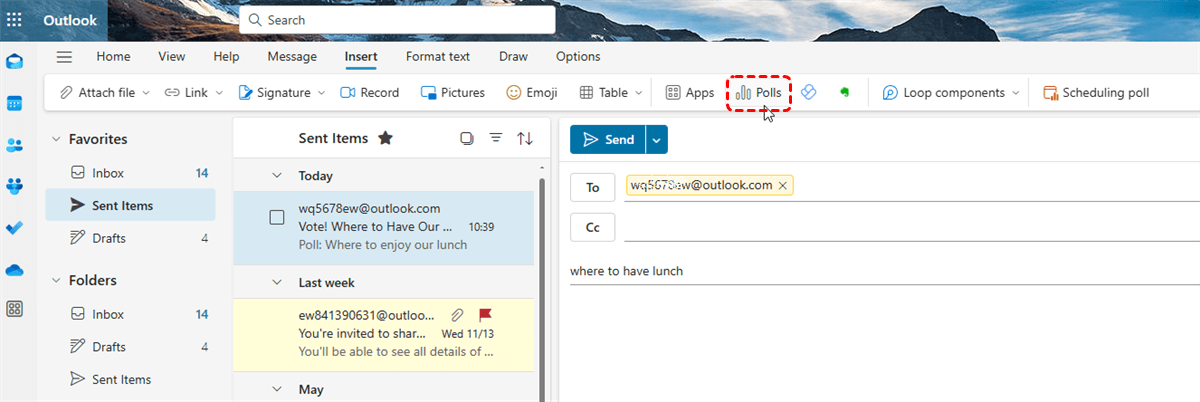The height and width of the screenshot is (402, 1200).
Task: Open the Help tab
Action: pyautogui.click(x=226, y=57)
